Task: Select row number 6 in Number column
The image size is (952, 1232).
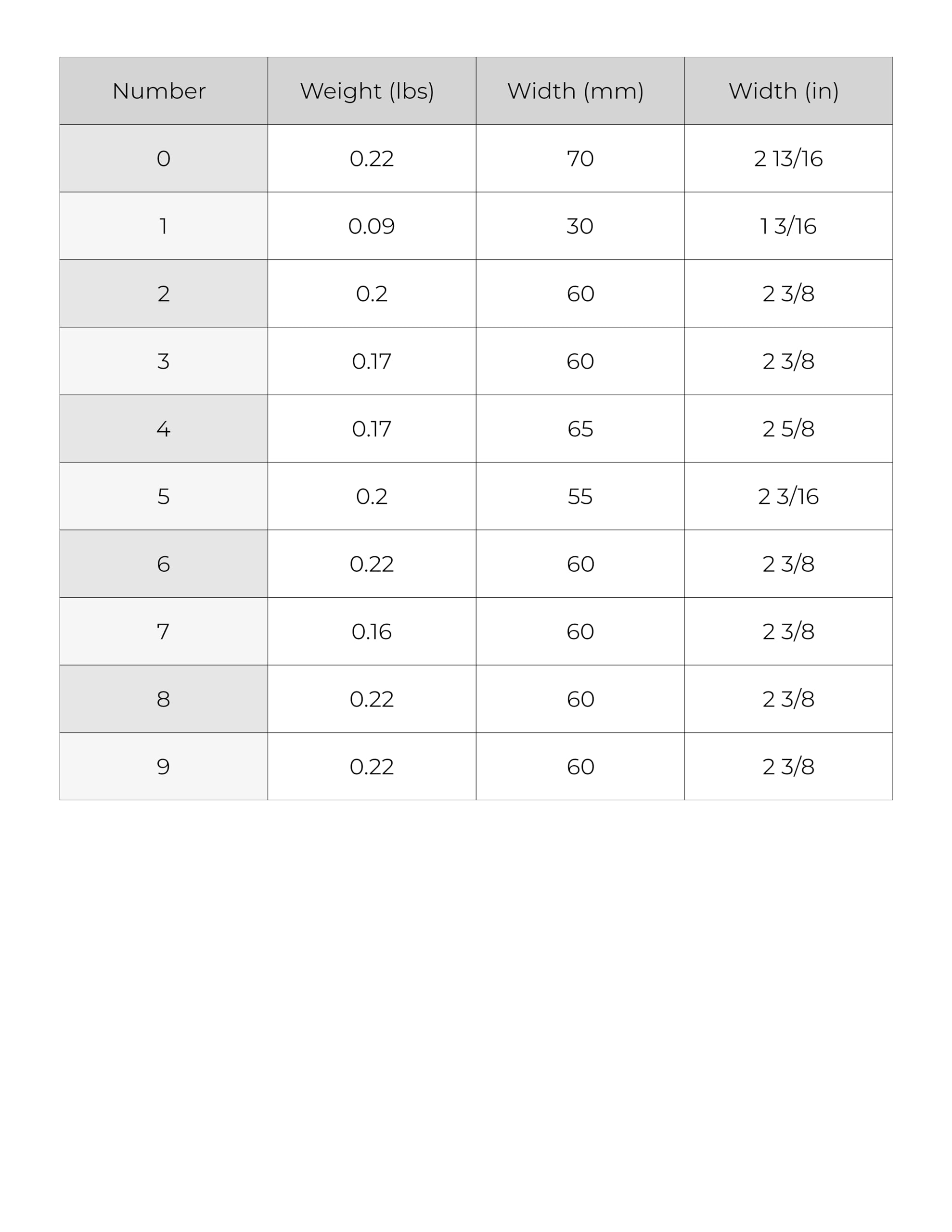Action: point(163,564)
